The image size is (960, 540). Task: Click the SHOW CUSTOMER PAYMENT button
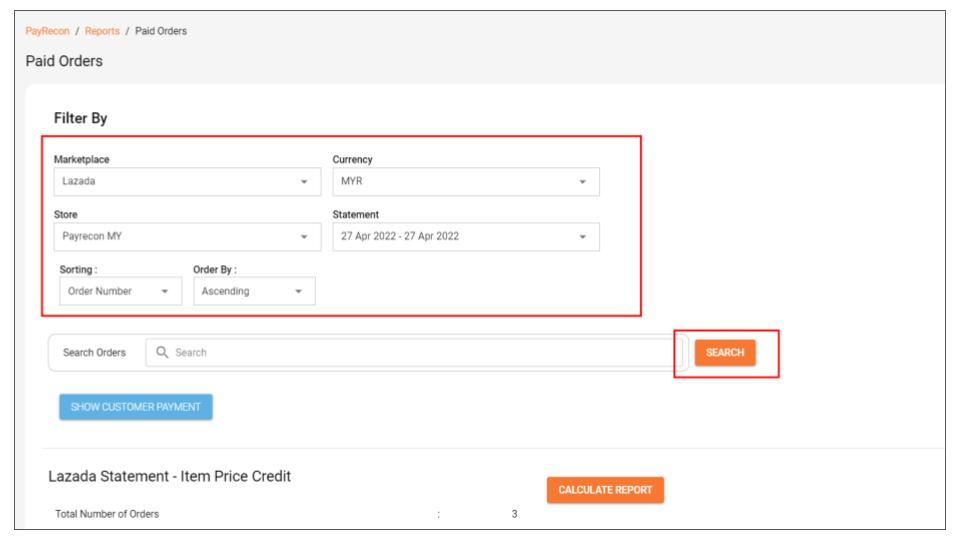click(136, 407)
